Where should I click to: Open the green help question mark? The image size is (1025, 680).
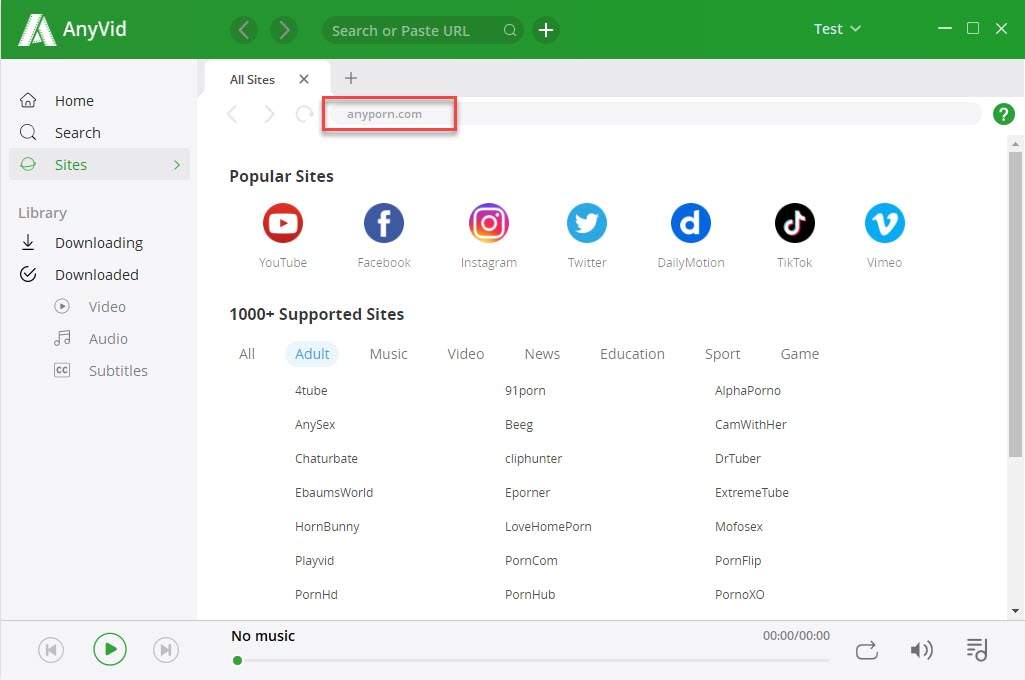coord(1003,114)
